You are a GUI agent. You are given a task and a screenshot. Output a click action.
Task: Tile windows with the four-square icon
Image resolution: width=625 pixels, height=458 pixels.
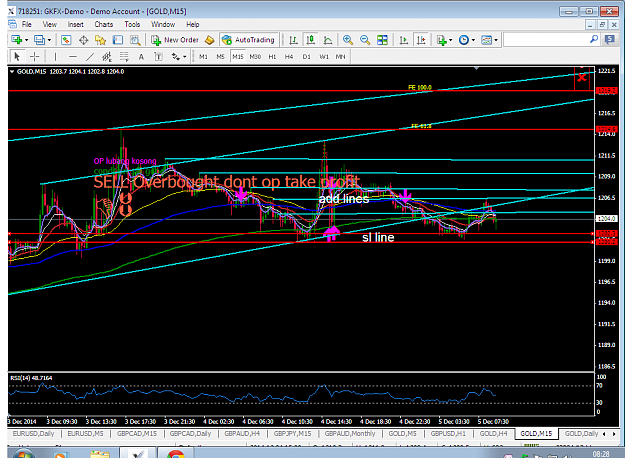(382, 40)
